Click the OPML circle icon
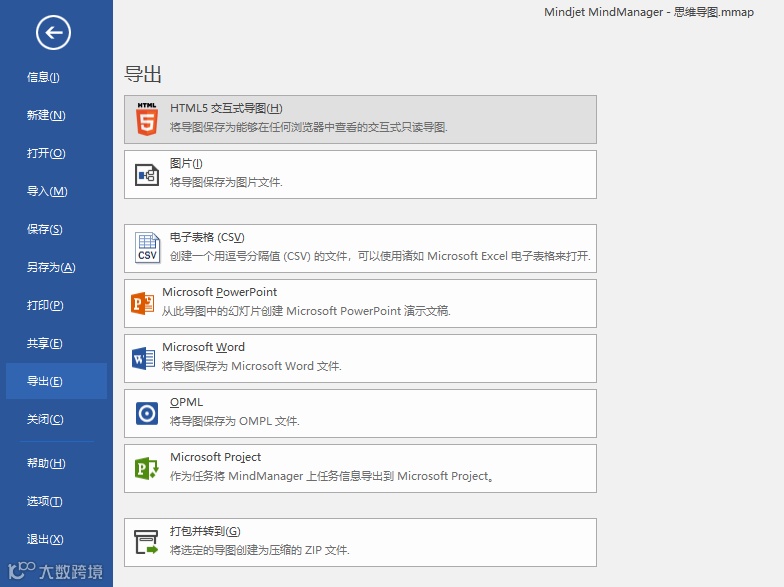The image size is (784, 587). pos(147,414)
